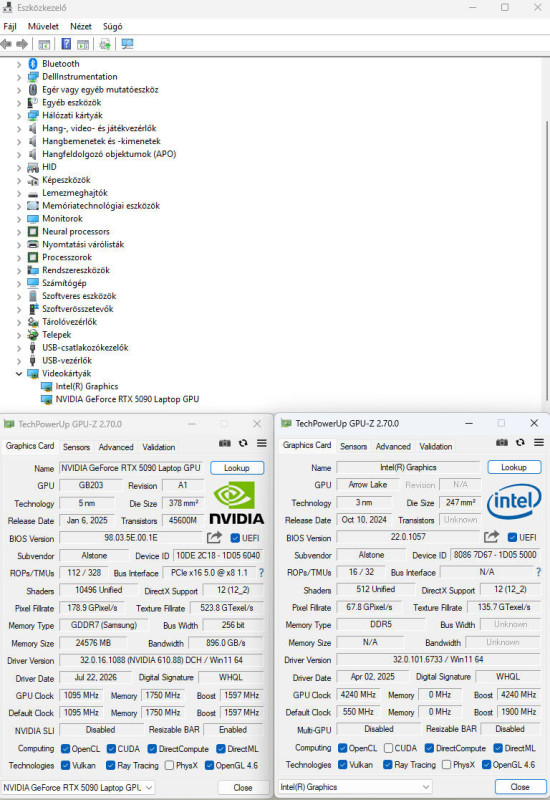This screenshot has height=800, width=550.
Task: Click the Help question-mark toolbar icon
Action: pos(66,44)
